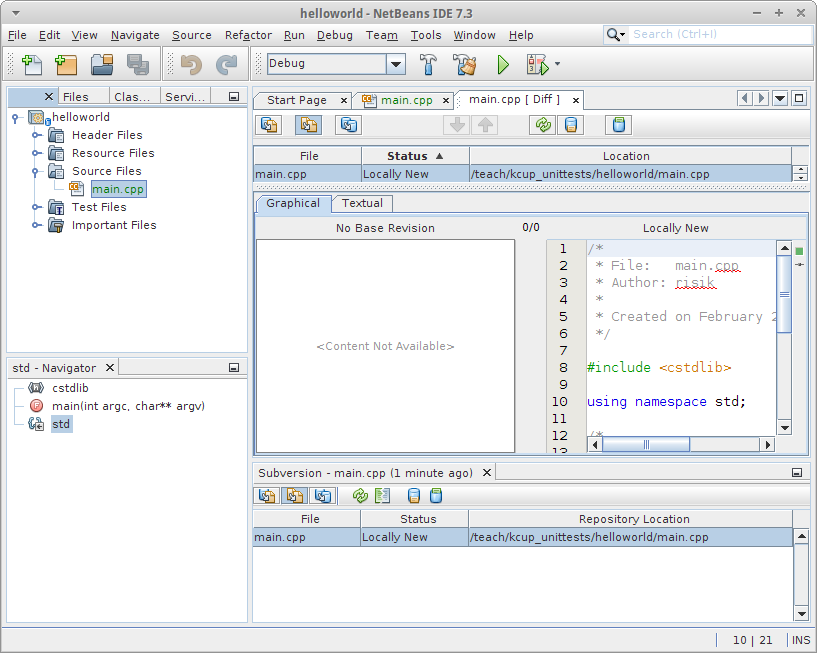Click the green mark in error stripe

(x=799, y=251)
